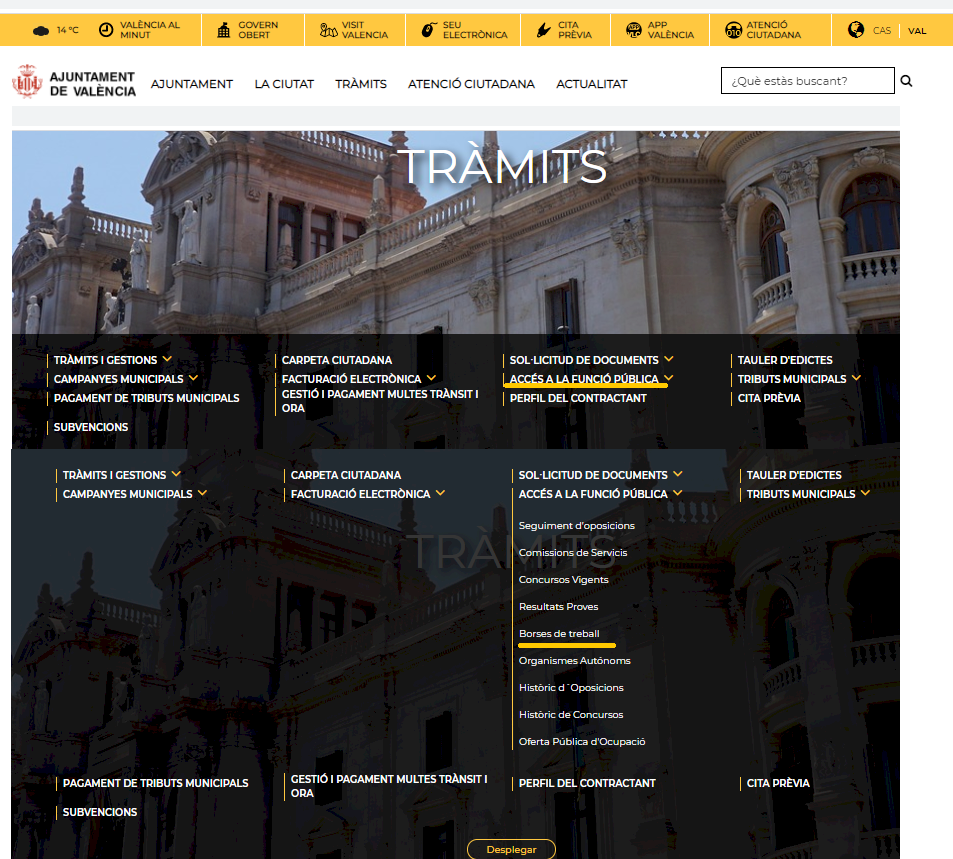The width and height of the screenshot is (953, 859).
Task: Collapse Accés a la Funció Pública in lower panel
Action: [677, 493]
